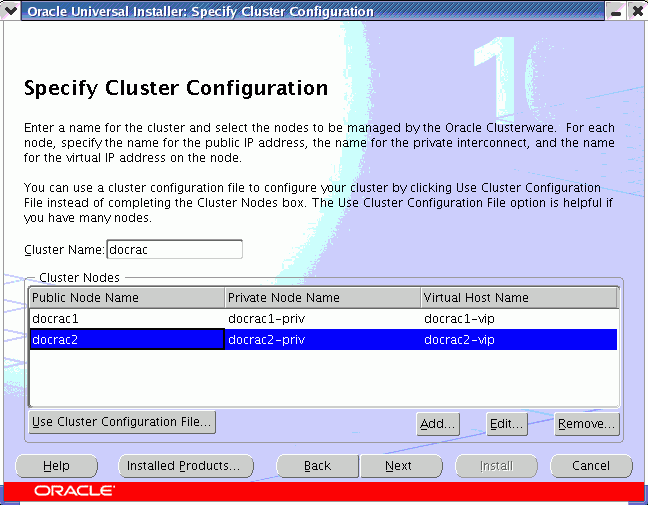Viewport: 648px width, 505px height.
Task: Click the docrac2-priv cell
Action: coord(322,340)
